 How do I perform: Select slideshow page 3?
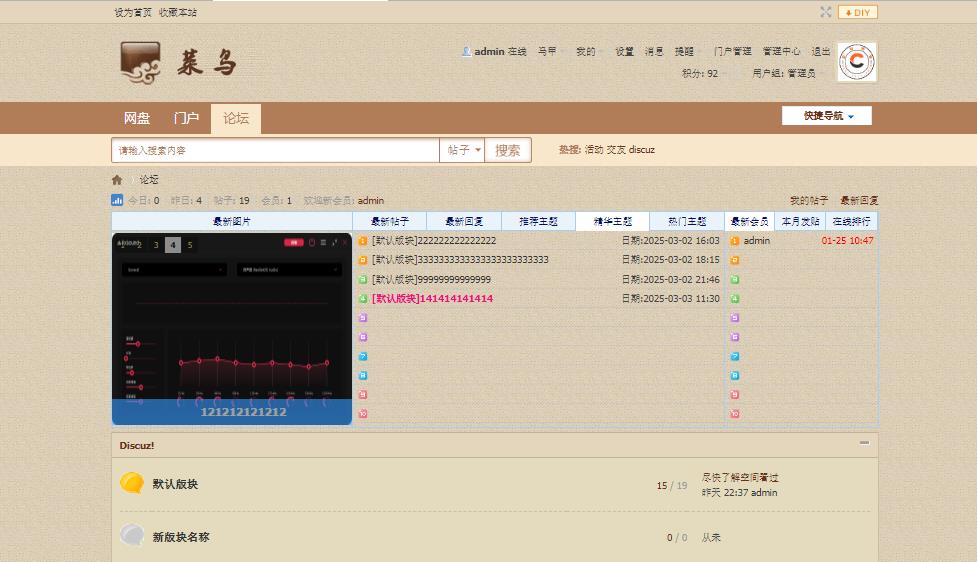click(x=156, y=245)
